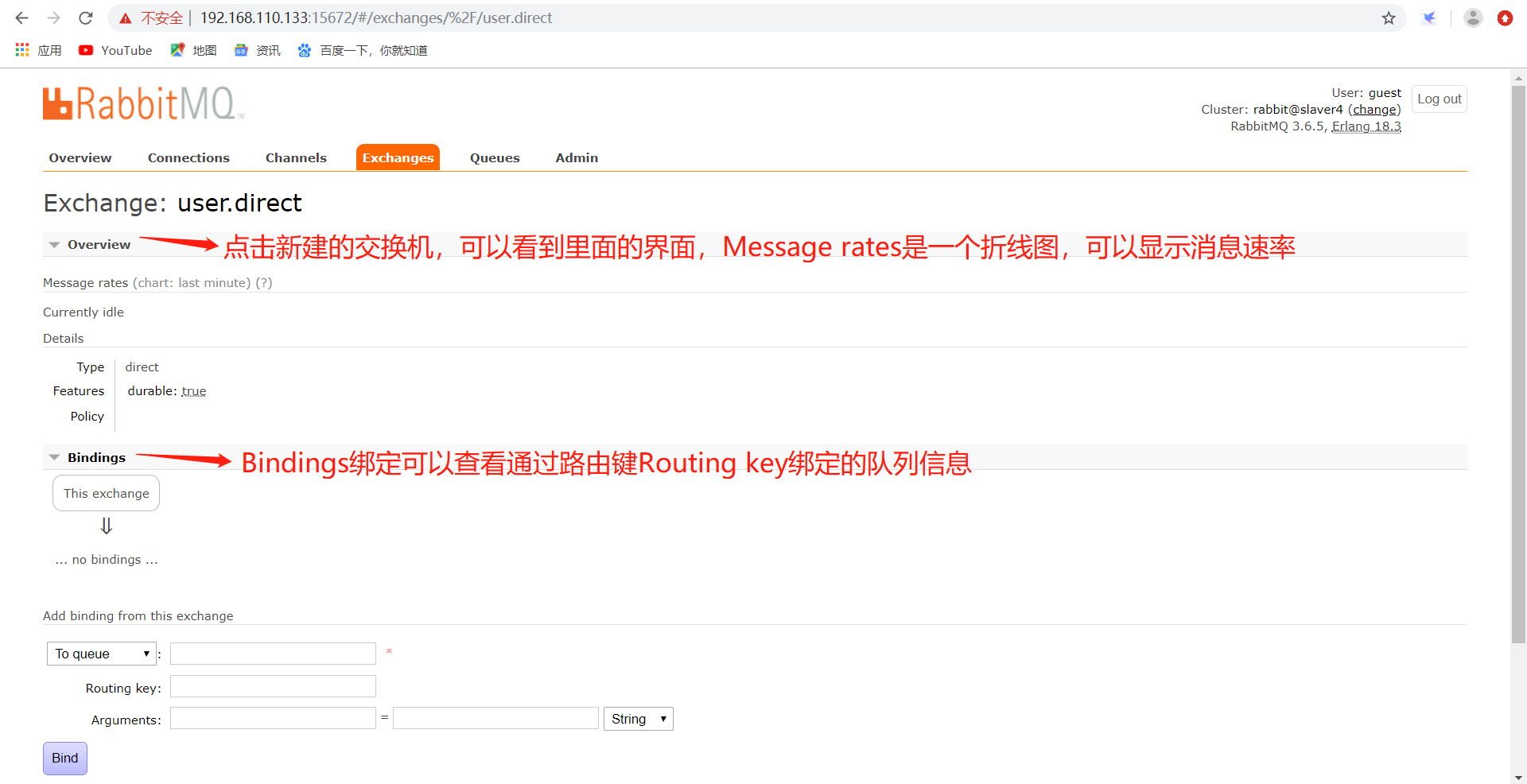Open the To queue destination dropdown
Screen dimensions: 1527x784
pyautogui.click(x=101, y=653)
